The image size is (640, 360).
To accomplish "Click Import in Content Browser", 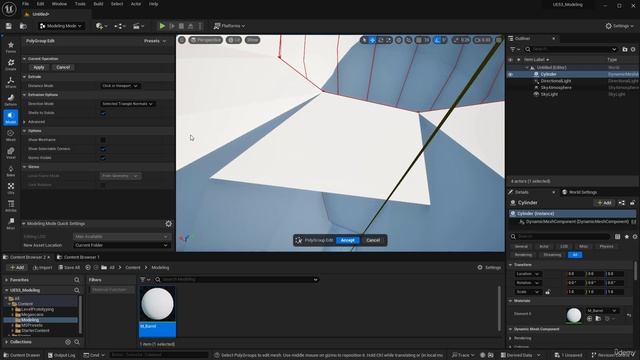I will click(42, 268).
